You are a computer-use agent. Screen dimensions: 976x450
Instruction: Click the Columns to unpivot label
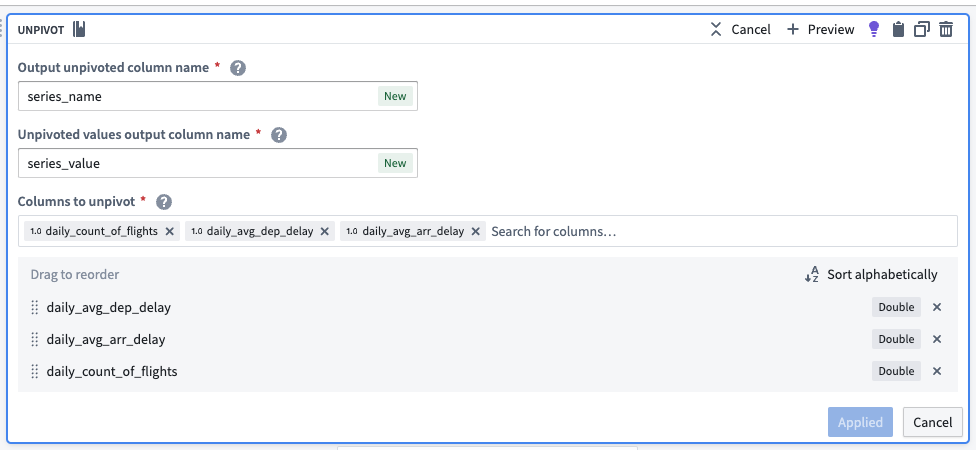pos(76,202)
